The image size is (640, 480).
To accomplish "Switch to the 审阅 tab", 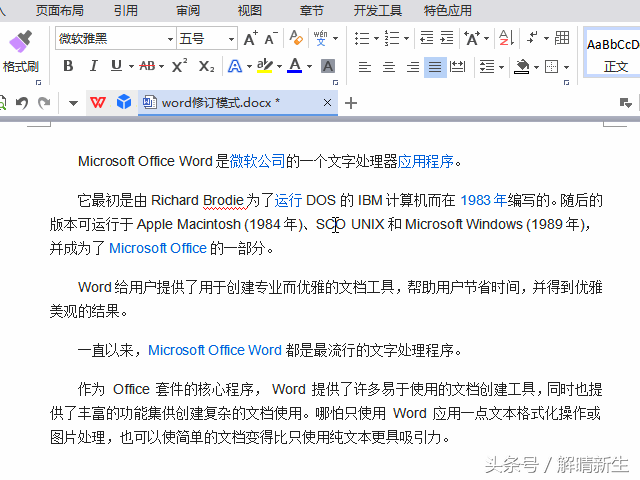I will [x=188, y=10].
